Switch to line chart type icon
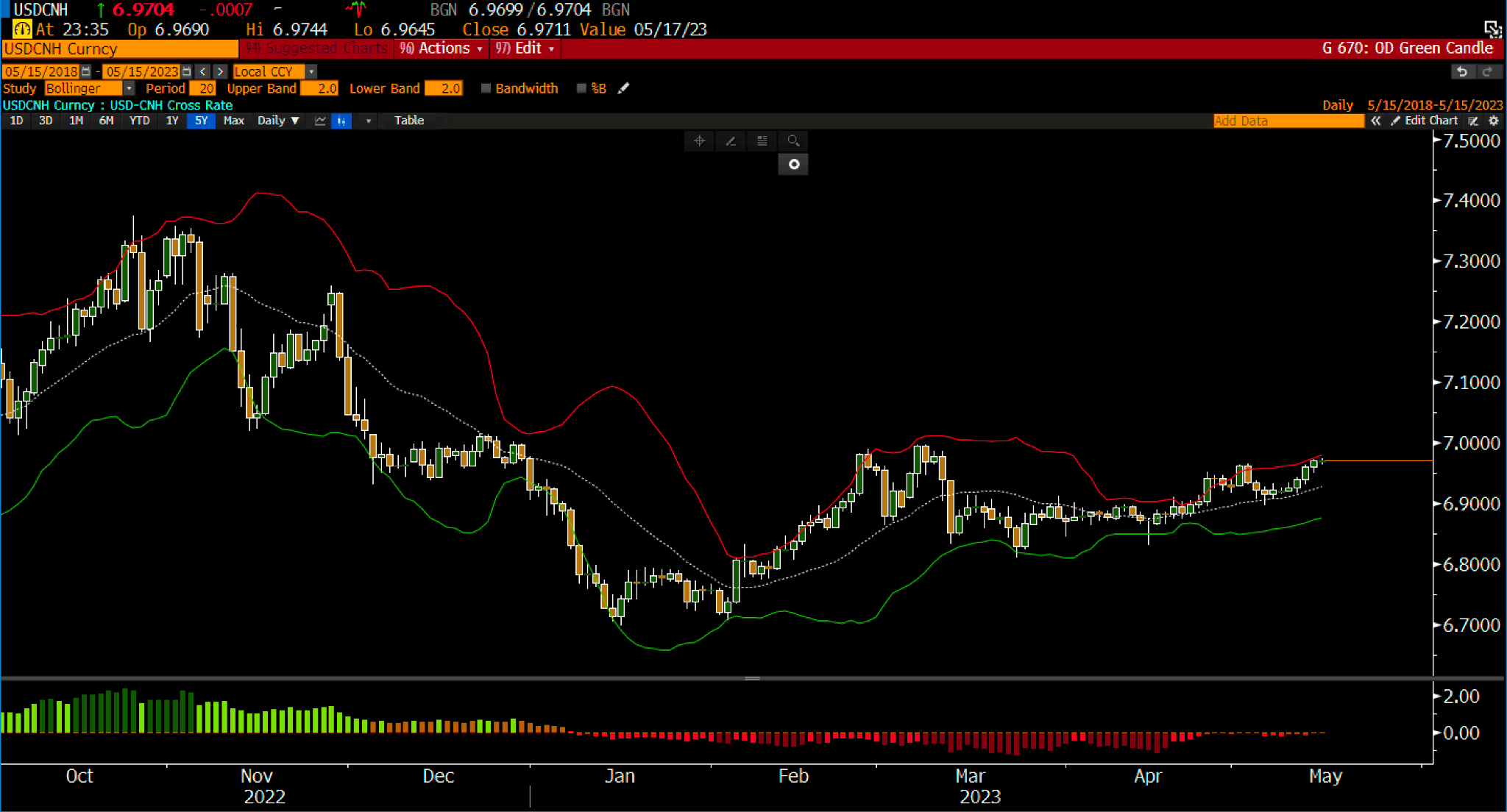Image resolution: width=1507 pixels, height=812 pixels. pyautogui.click(x=320, y=121)
